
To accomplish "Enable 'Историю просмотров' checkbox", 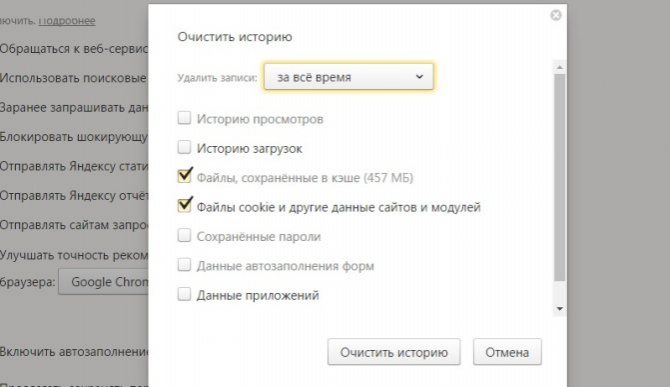I will (184, 118).
